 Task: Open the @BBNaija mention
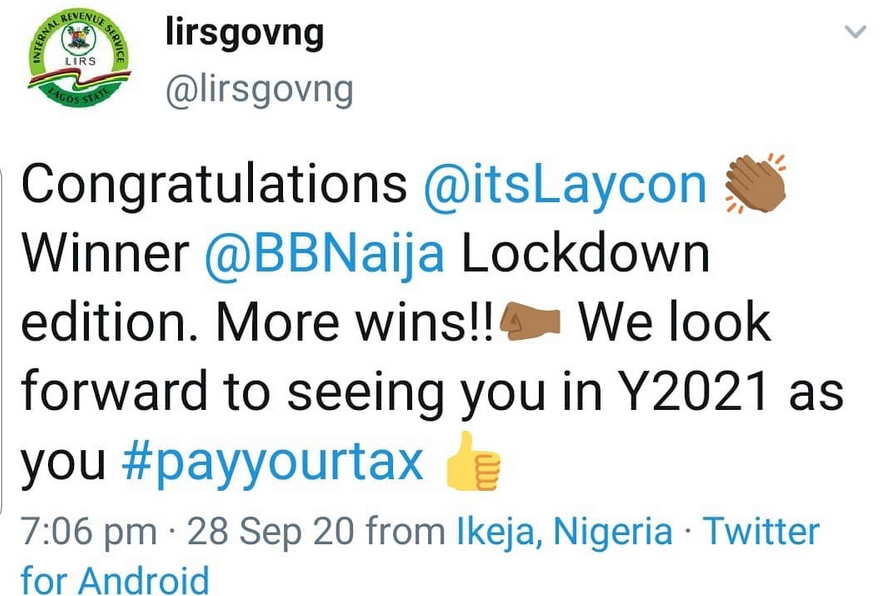click(324, 254)
